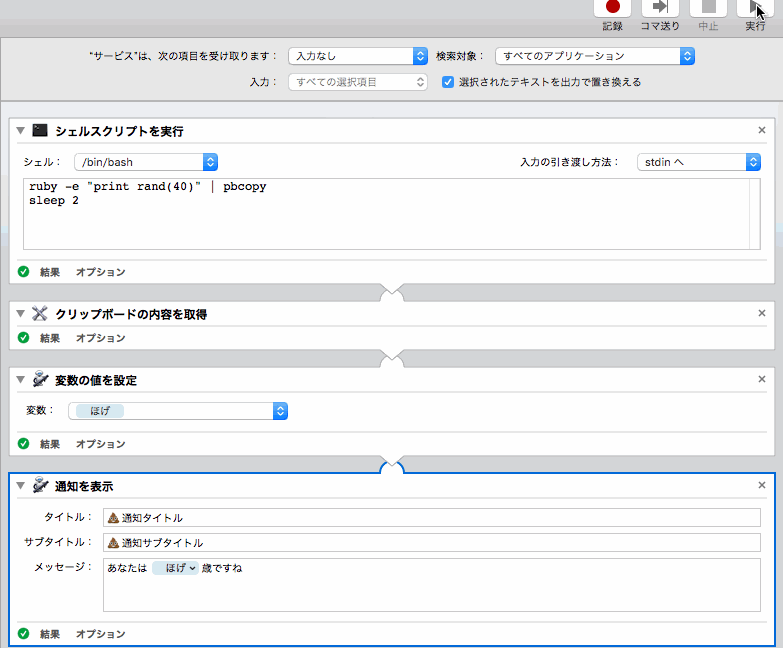
Task: Show 結果 of シェルスクリプトを実行
Action: click(50, 272)
